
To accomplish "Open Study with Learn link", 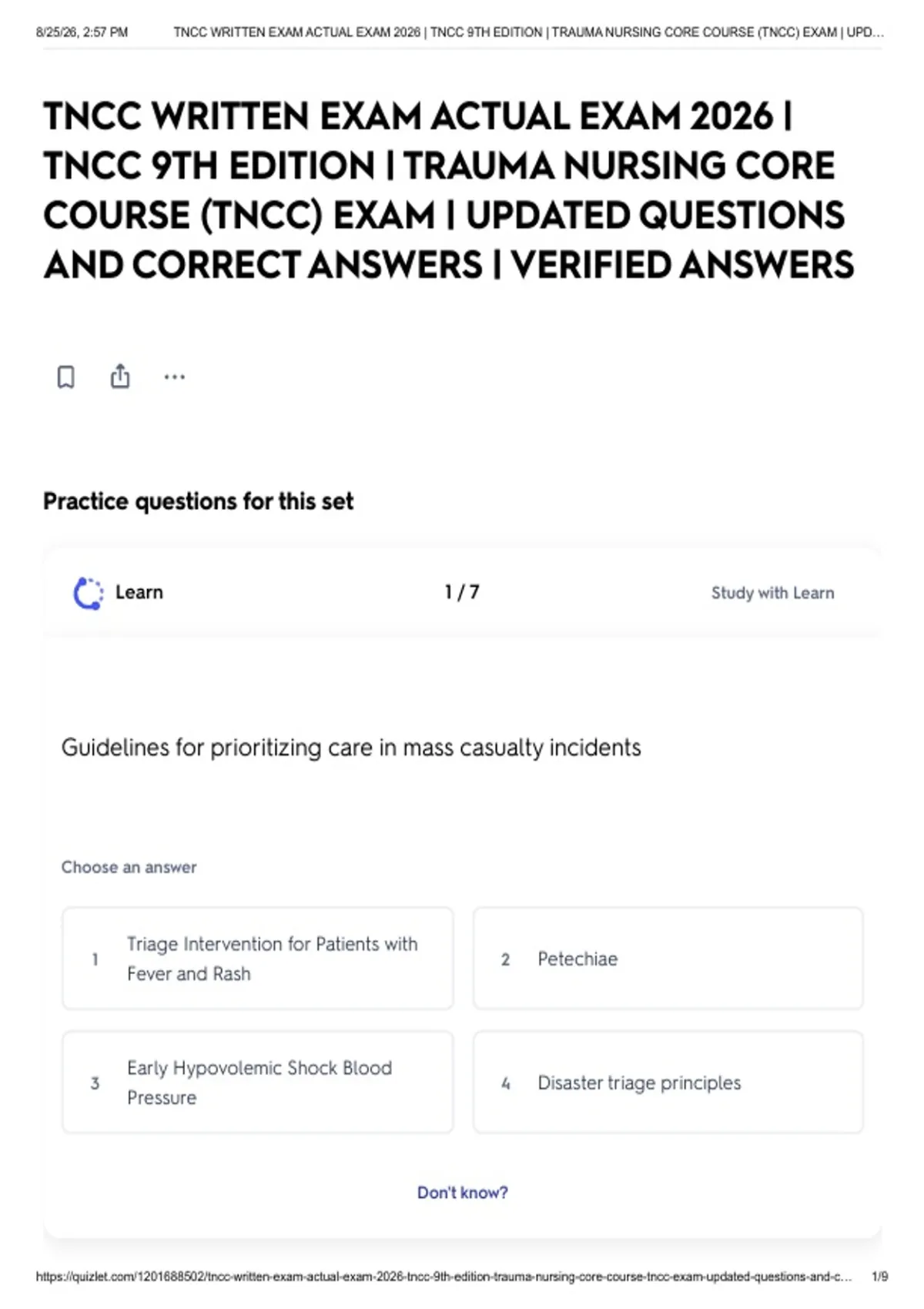I will click(x=772, y=593).
